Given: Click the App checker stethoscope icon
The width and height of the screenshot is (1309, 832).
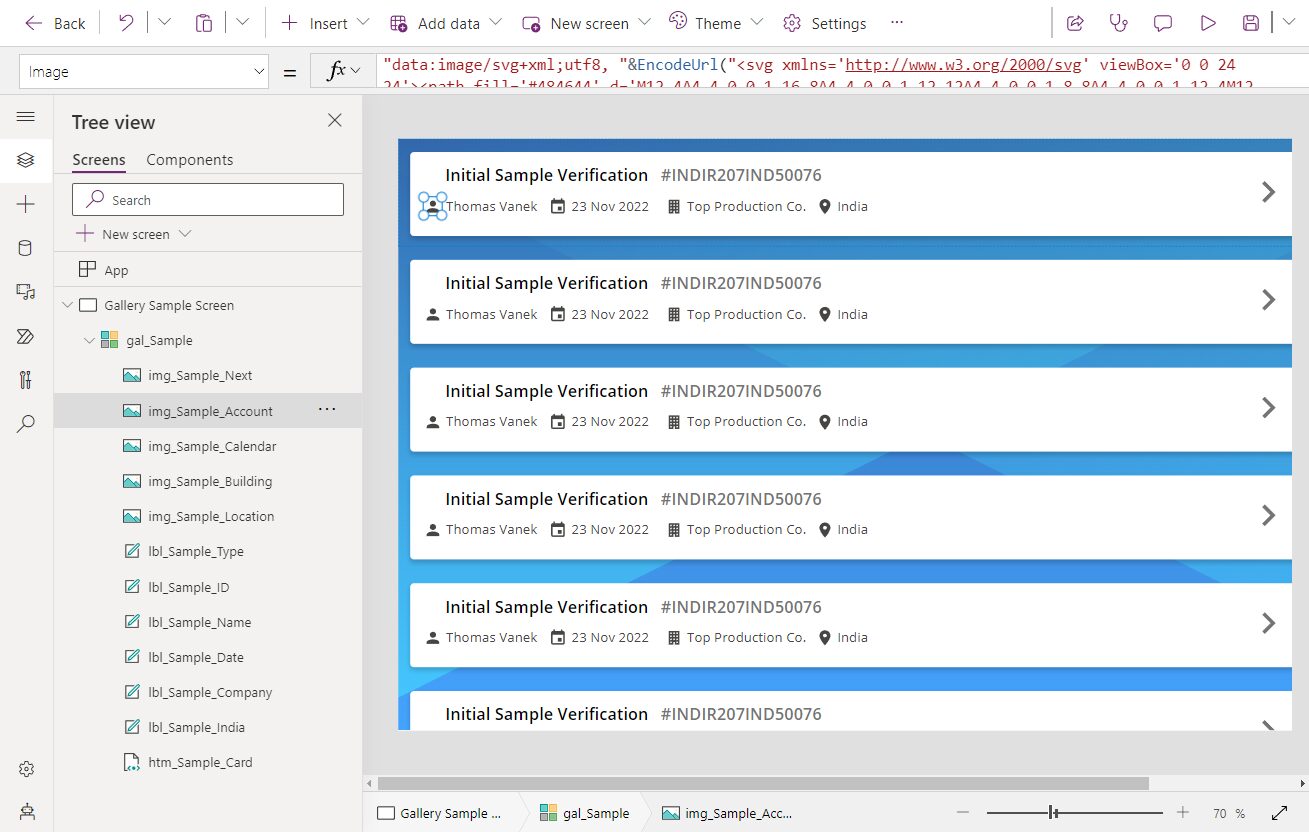Looking at the screenshot, I should (x=1119, y=23).
